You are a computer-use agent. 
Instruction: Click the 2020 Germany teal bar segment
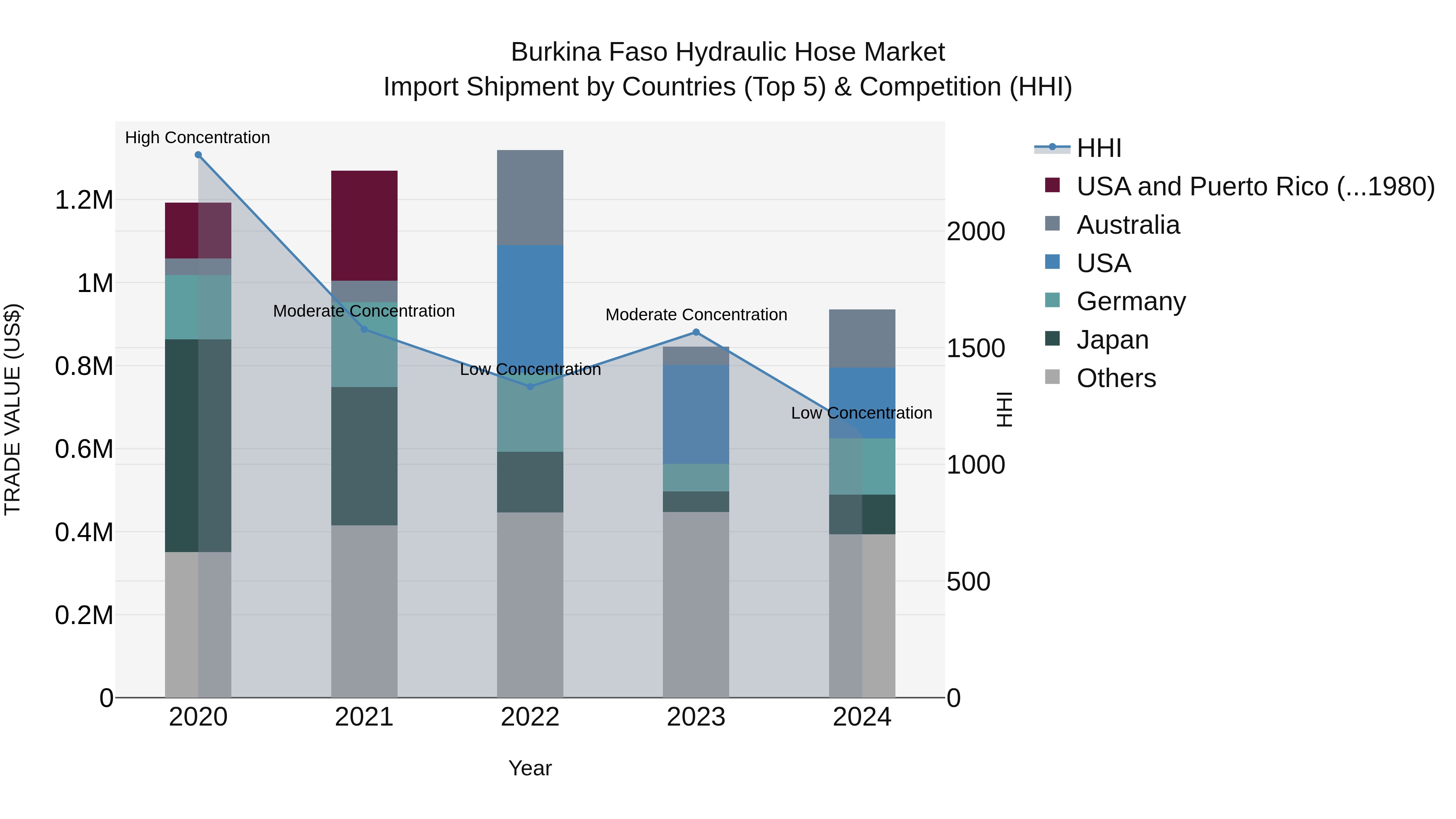click(199, 307)
